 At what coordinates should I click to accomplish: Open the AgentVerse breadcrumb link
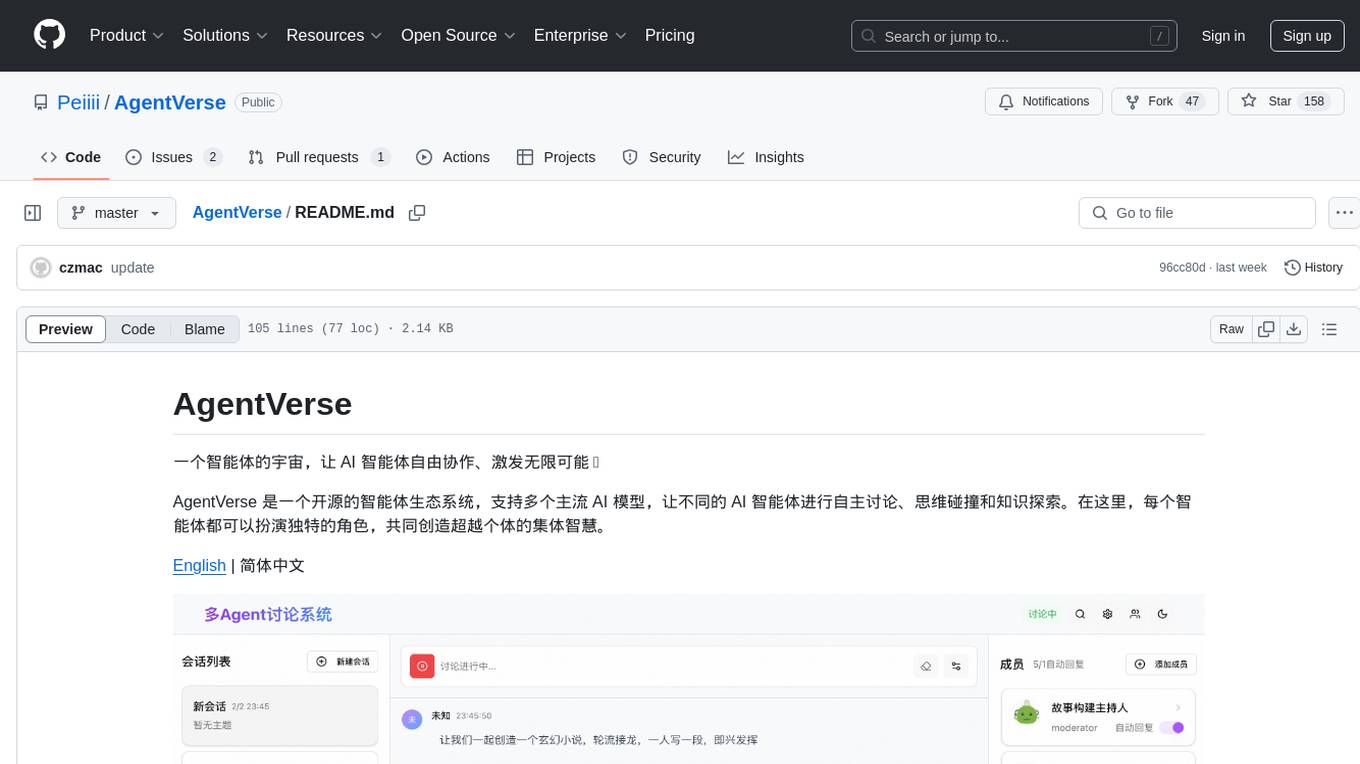(237, 212)
